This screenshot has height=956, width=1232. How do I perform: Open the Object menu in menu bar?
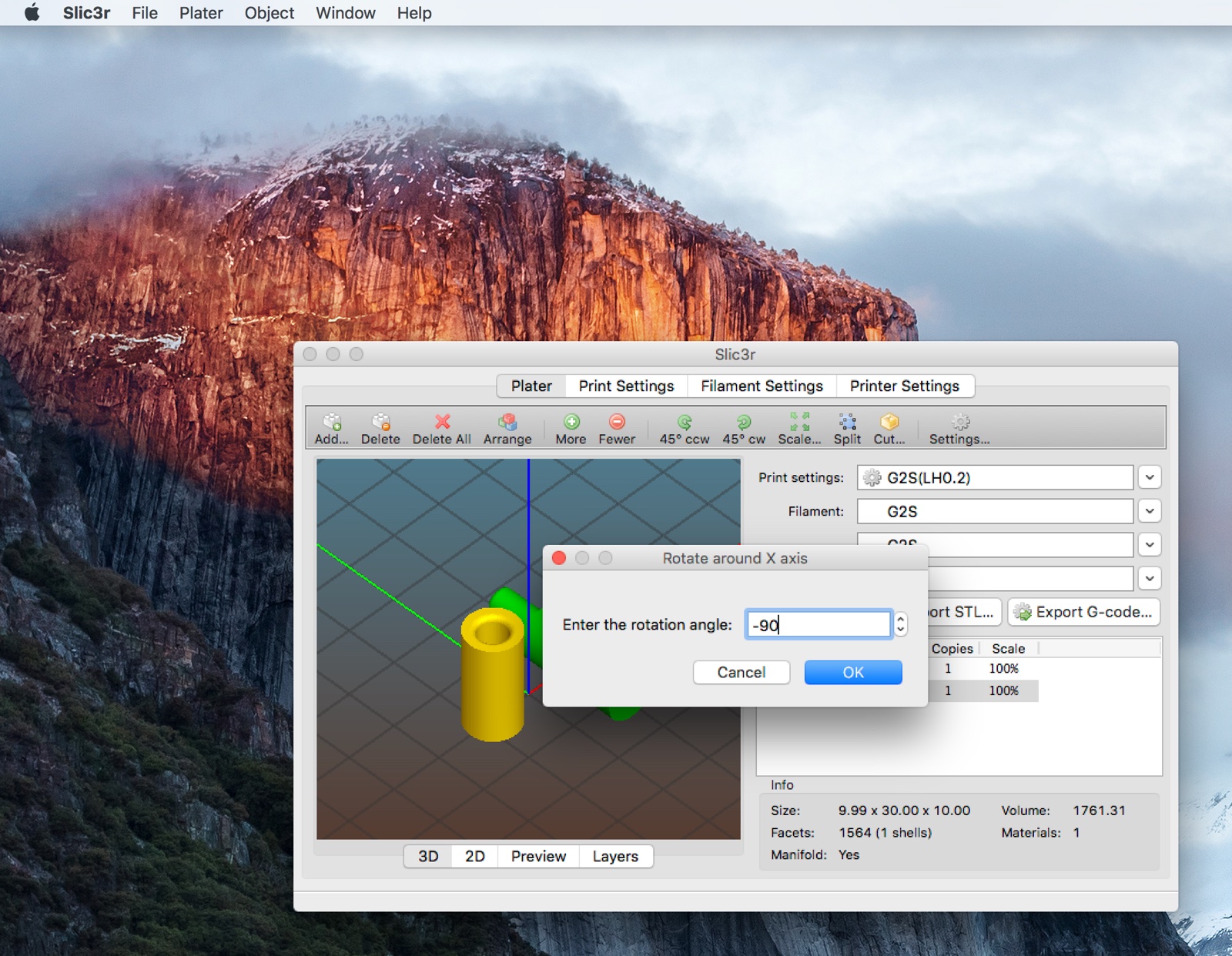pos(269,13)
